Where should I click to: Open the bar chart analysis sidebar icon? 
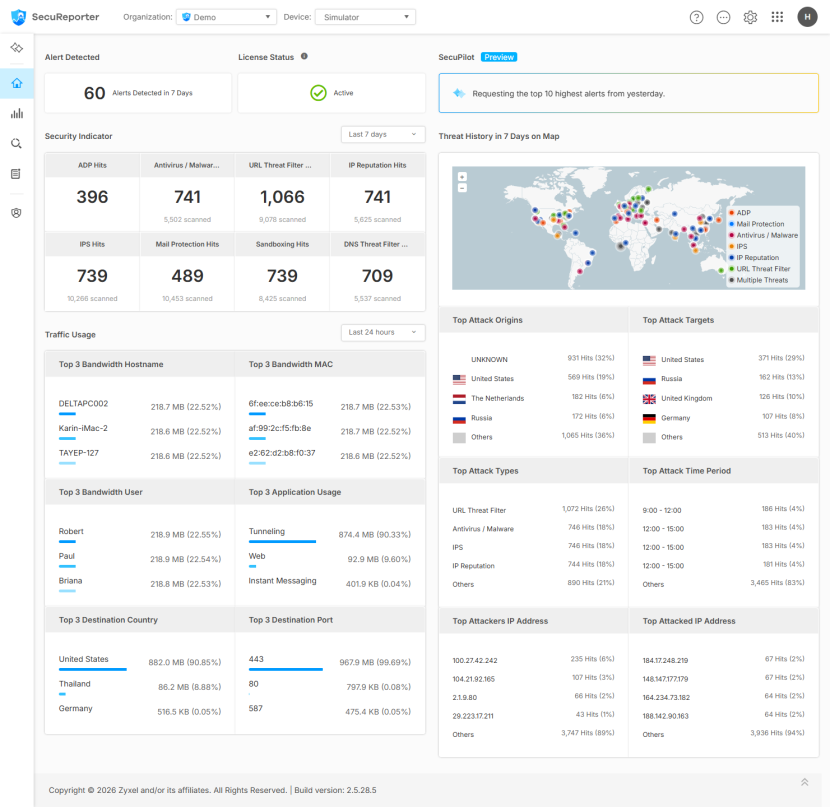17,113
